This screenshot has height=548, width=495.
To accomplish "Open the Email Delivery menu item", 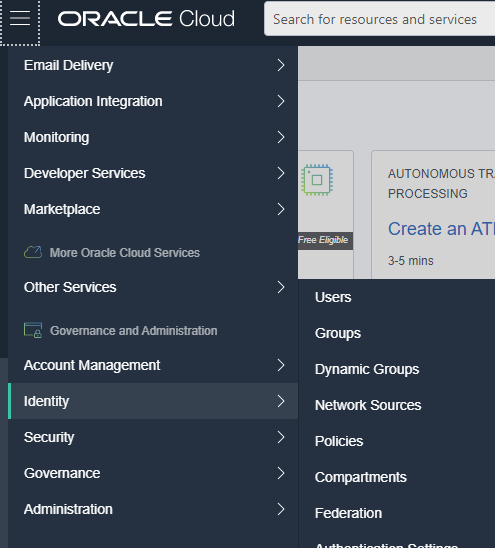I will click(x=153, y=65).
